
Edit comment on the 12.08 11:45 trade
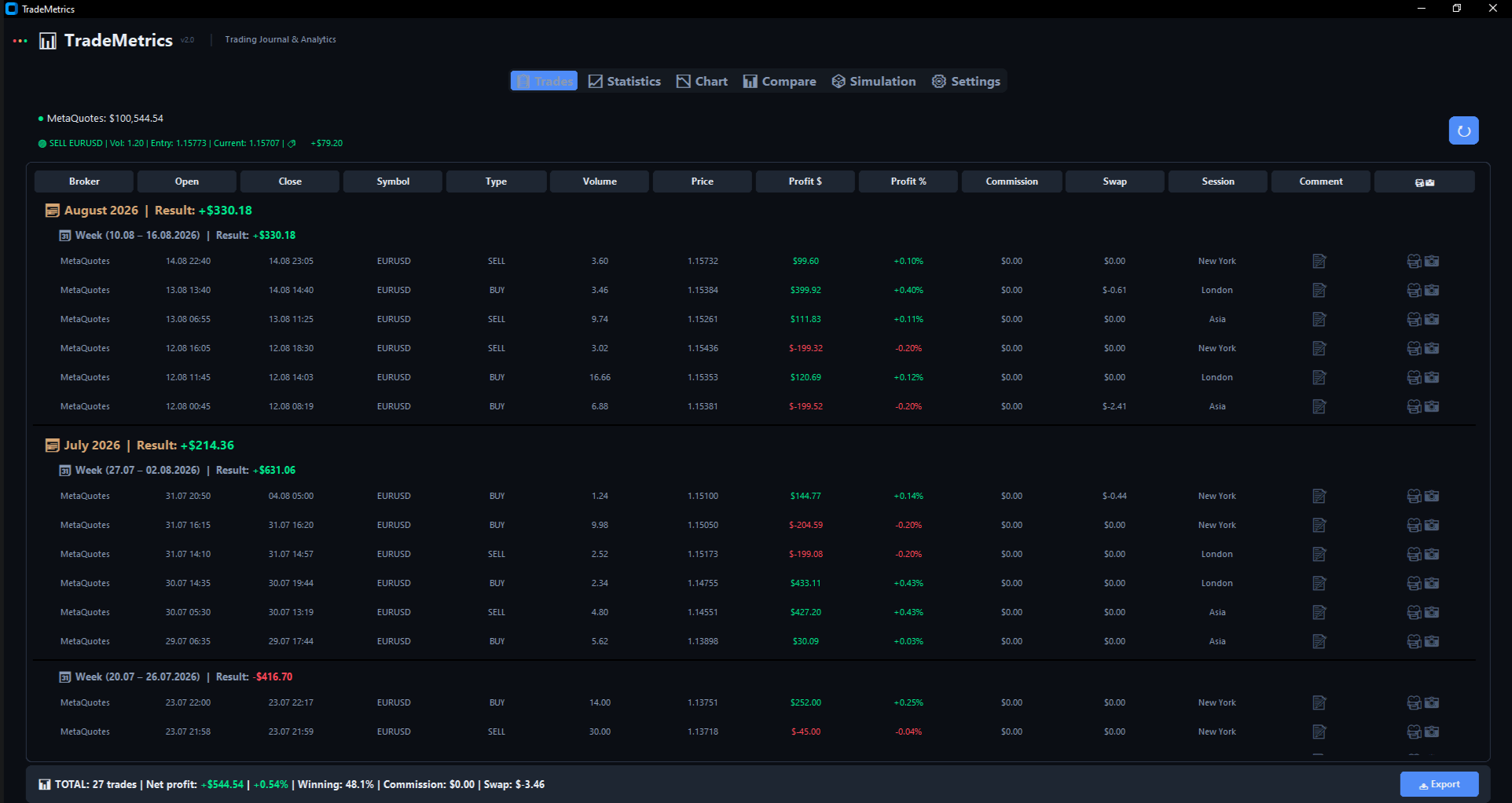pos(1319,377)
